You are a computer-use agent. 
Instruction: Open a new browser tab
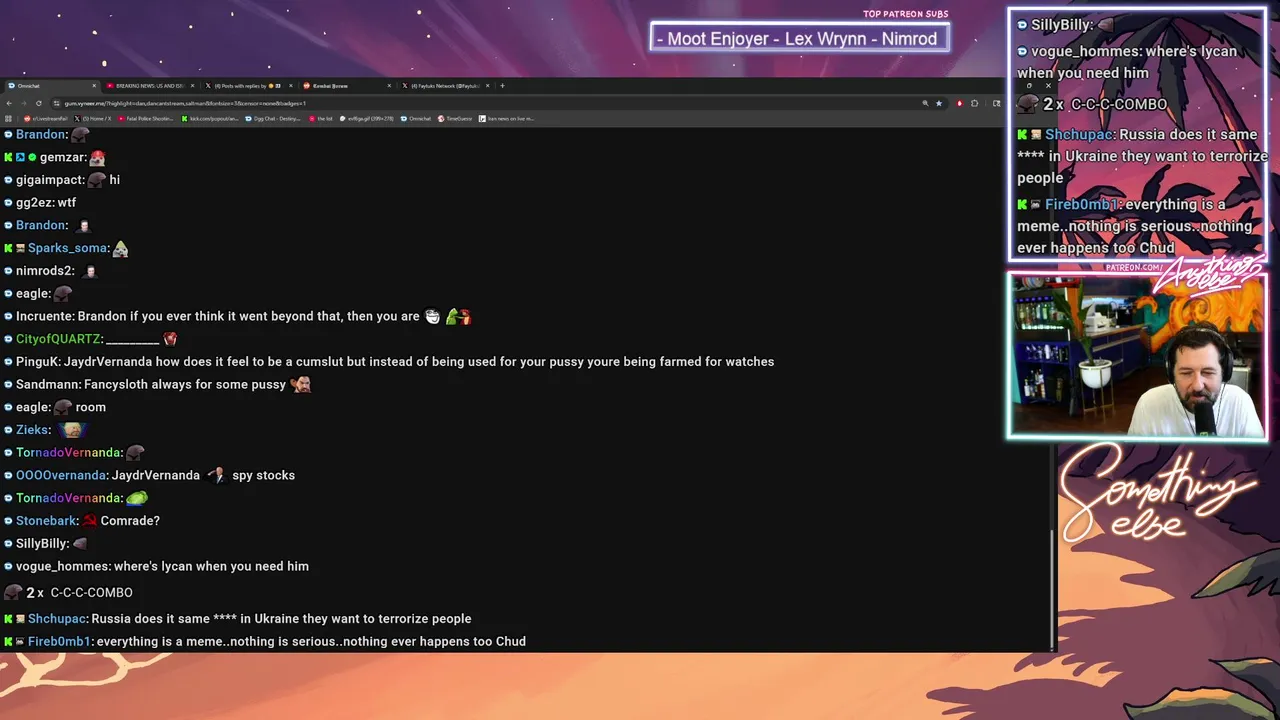[x=503, y=86]
